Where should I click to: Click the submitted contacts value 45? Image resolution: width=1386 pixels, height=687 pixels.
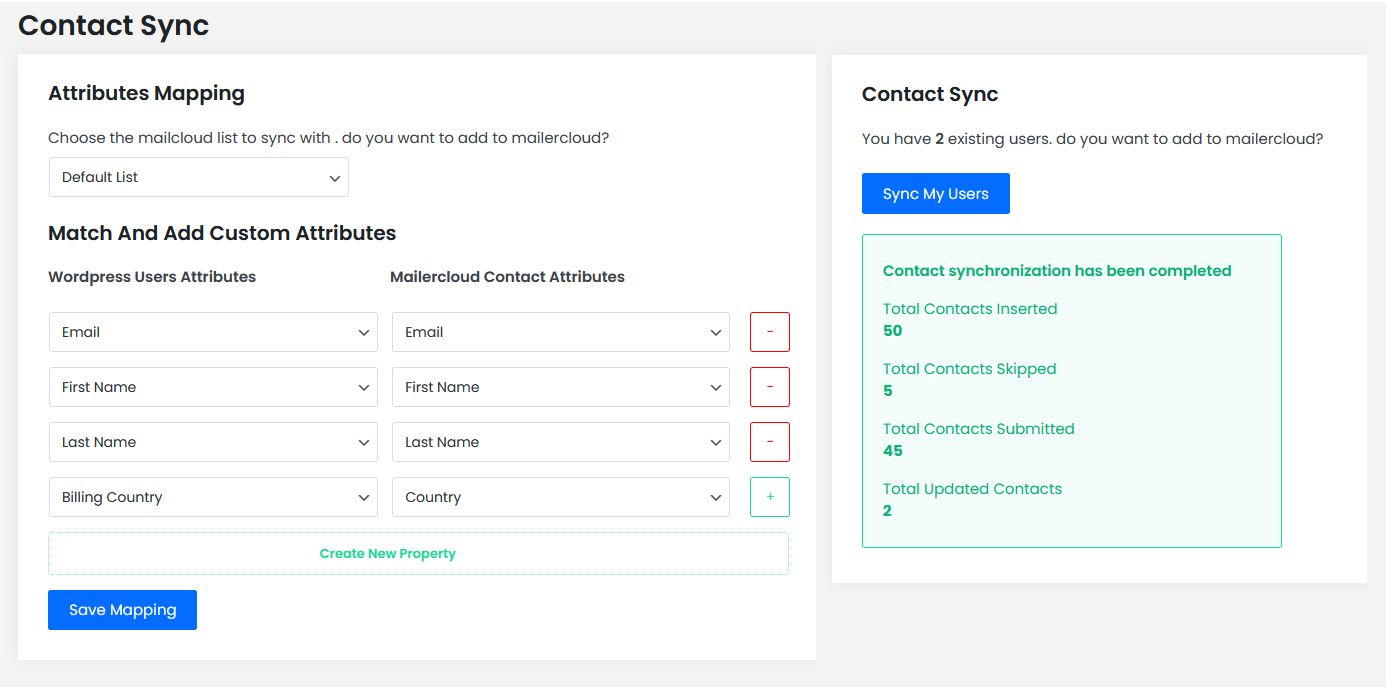pos(893,451)
